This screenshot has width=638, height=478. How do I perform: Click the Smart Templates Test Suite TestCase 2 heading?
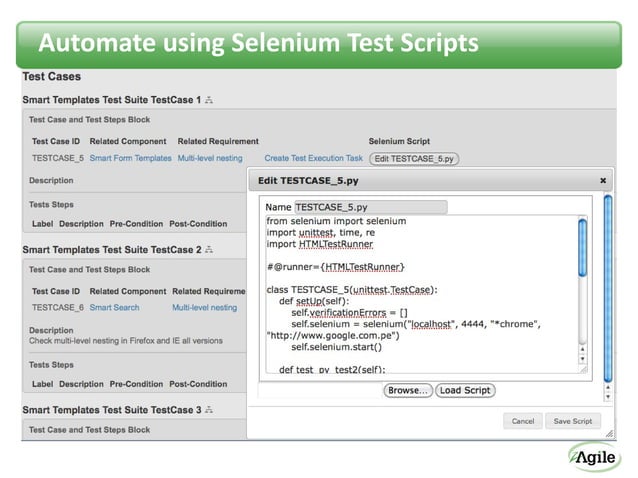click(x=111, y=248)
